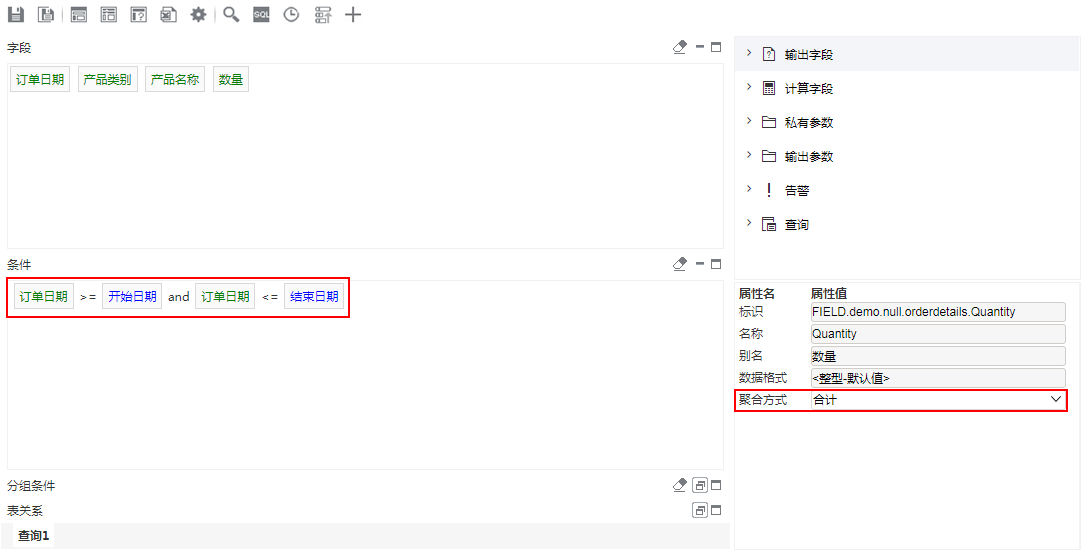
Task: Click the 聚合方式 property label
Action: 763,400
